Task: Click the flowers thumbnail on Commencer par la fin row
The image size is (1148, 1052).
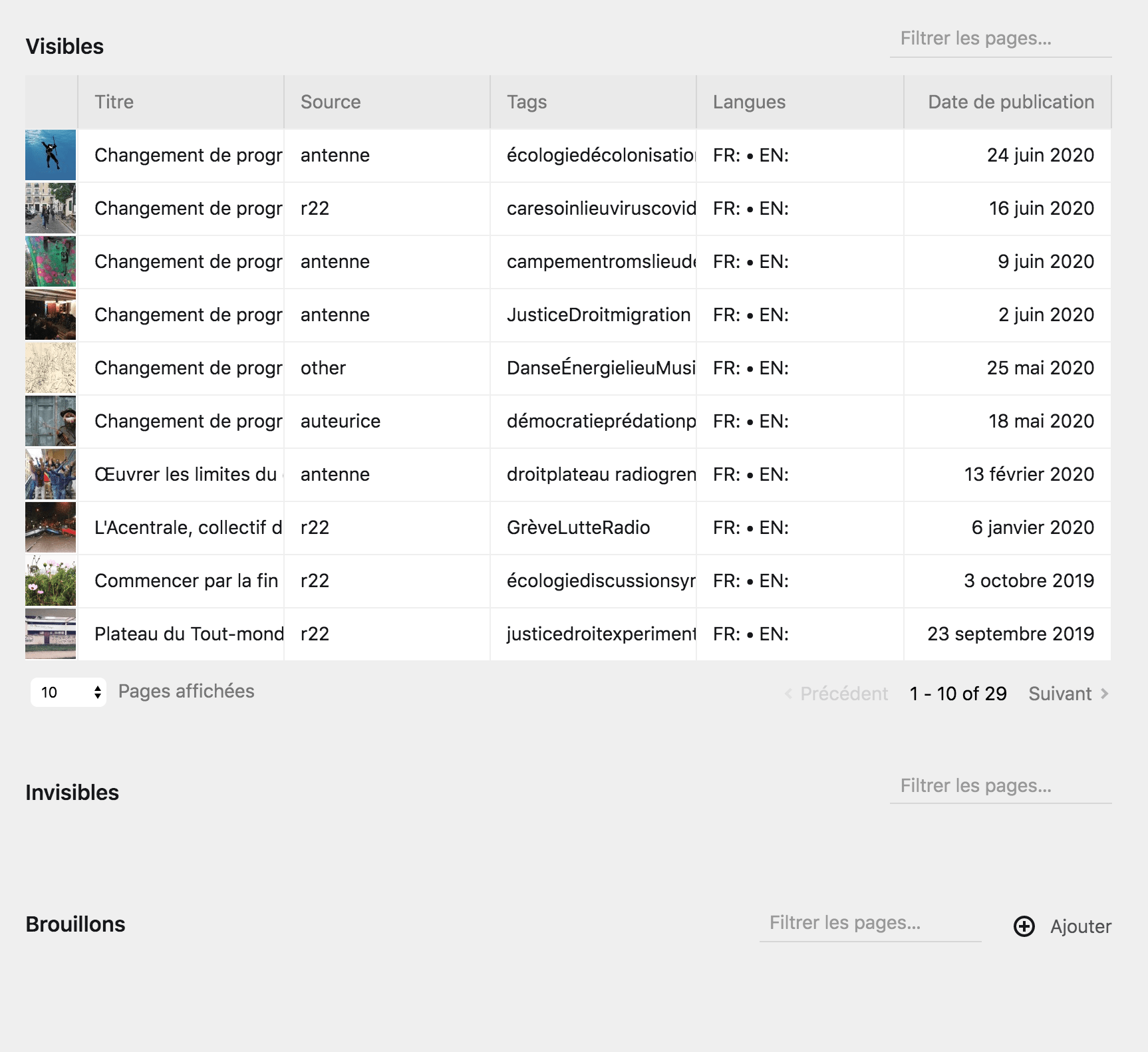Action: coord(51,581)
